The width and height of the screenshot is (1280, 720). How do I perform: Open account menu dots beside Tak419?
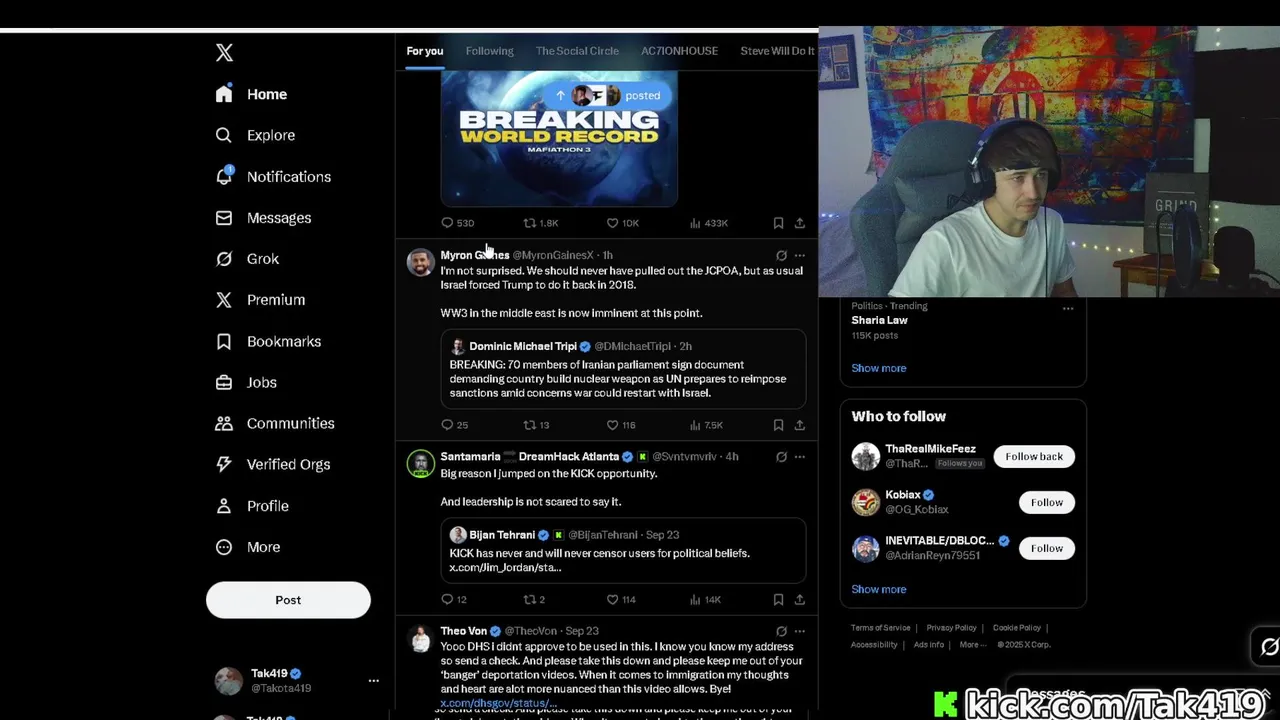point(373,681)
